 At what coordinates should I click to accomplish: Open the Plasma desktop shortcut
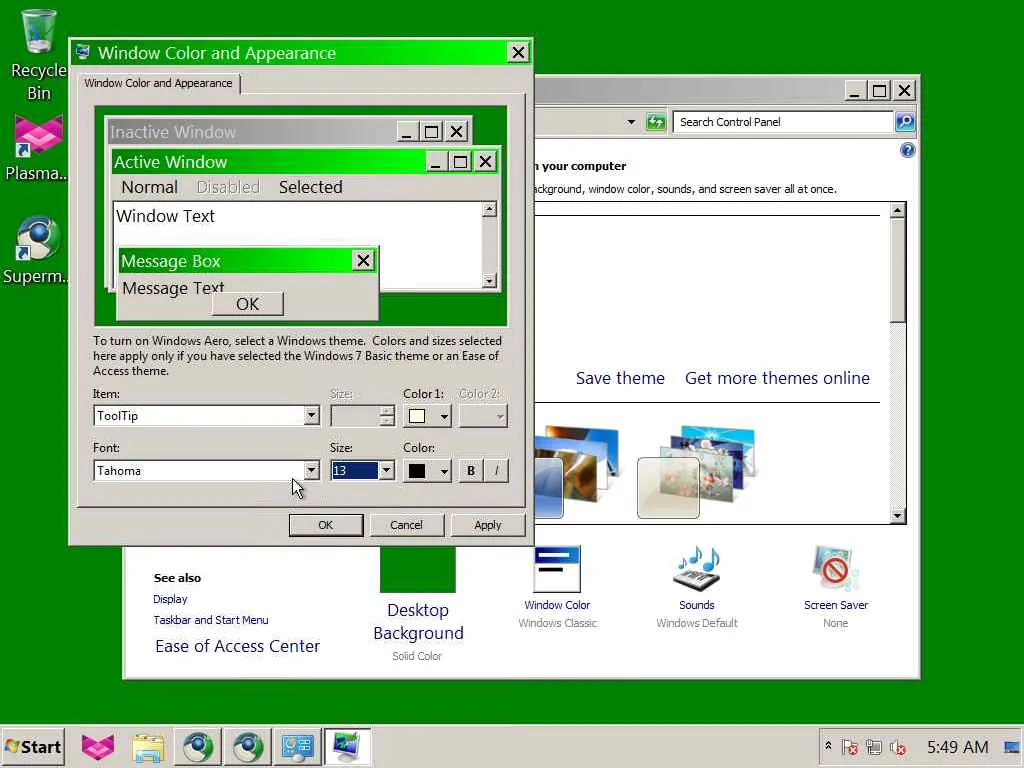tap(37, 147)
